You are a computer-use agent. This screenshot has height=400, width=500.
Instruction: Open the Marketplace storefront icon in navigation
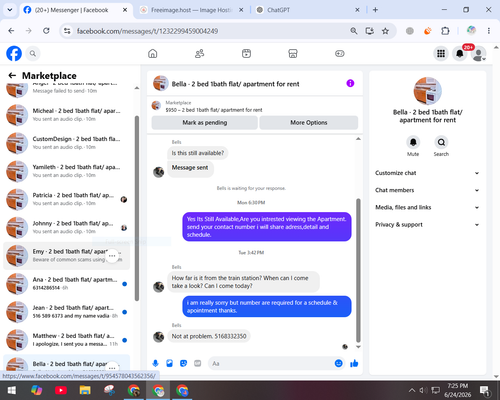(293, 53)
